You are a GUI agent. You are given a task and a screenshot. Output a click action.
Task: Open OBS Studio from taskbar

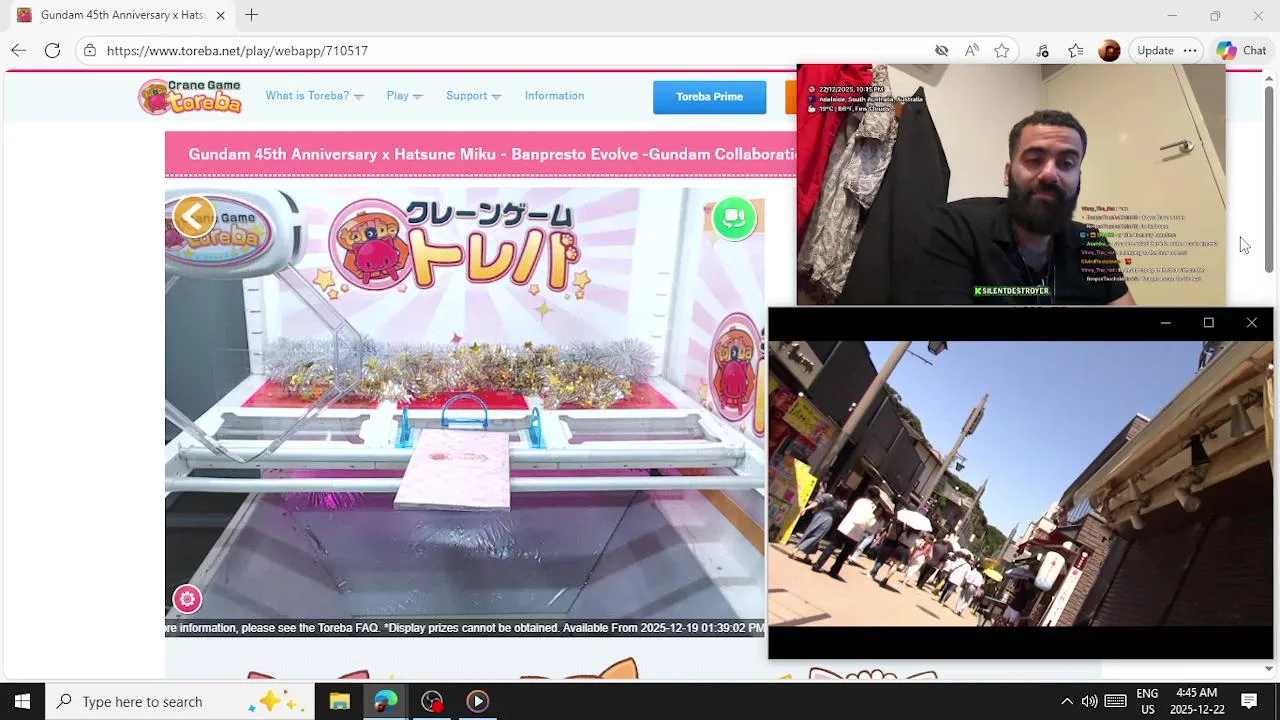[432, 701]
